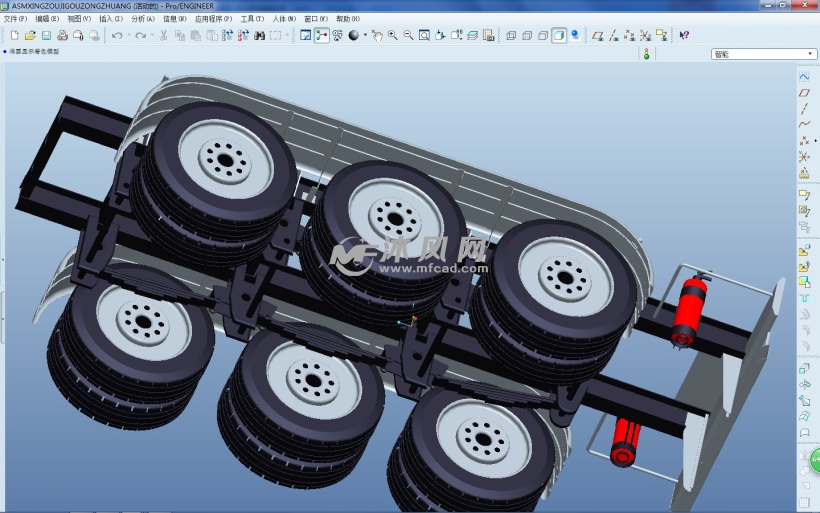Click the add component to assembly icon
820x513 pixels.
click(x=804, y=251)
